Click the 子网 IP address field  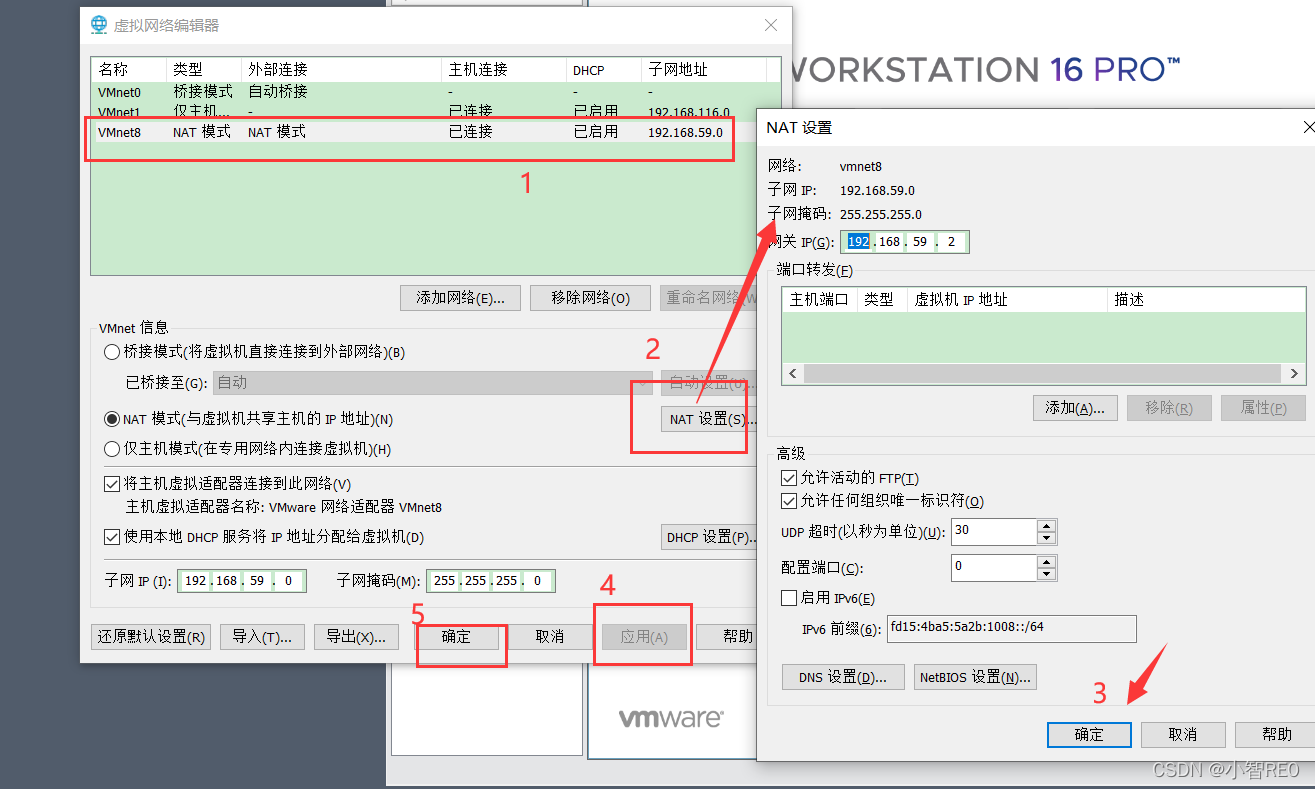[x=241, y=581]
